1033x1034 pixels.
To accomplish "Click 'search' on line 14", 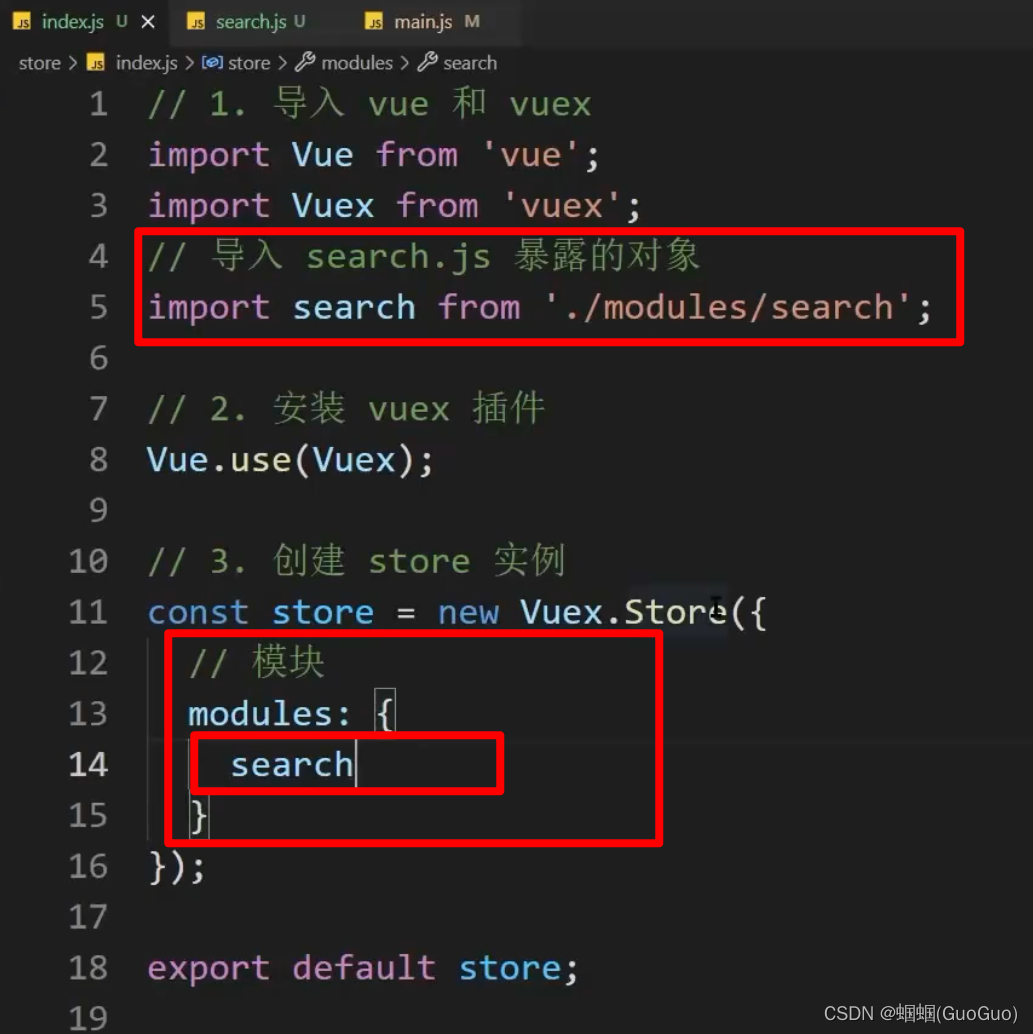I will click(292, 765).
